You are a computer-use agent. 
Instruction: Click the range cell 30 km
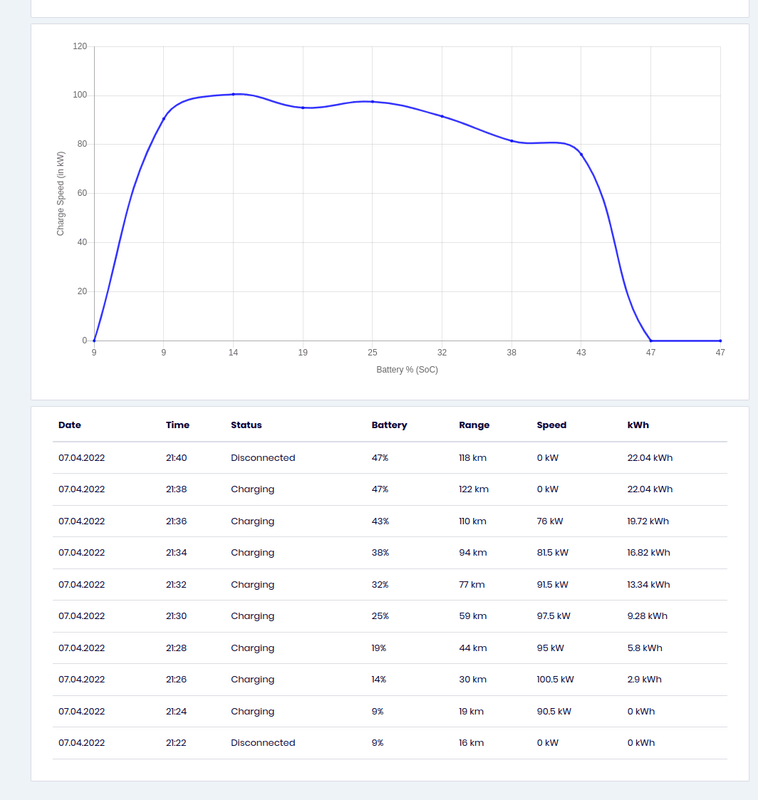(472, 680)
